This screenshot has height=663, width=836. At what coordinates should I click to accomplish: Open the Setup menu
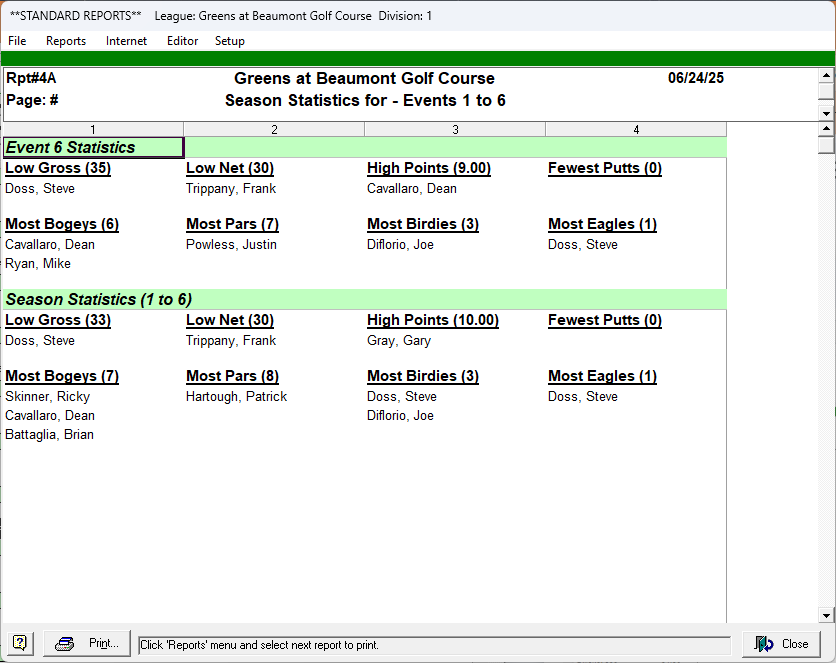(229, 41)
